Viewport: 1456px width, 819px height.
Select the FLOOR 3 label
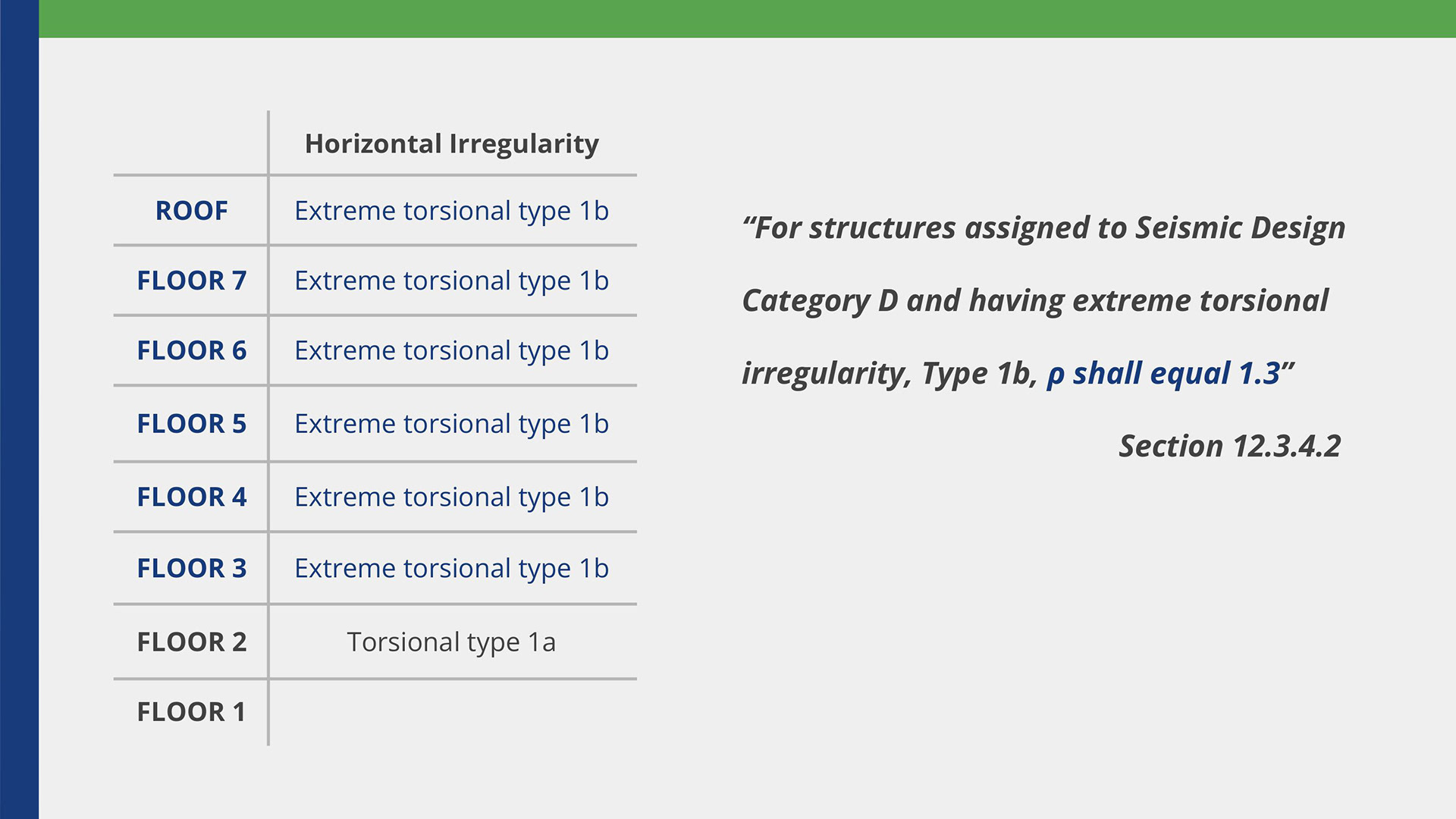[192, 568]
